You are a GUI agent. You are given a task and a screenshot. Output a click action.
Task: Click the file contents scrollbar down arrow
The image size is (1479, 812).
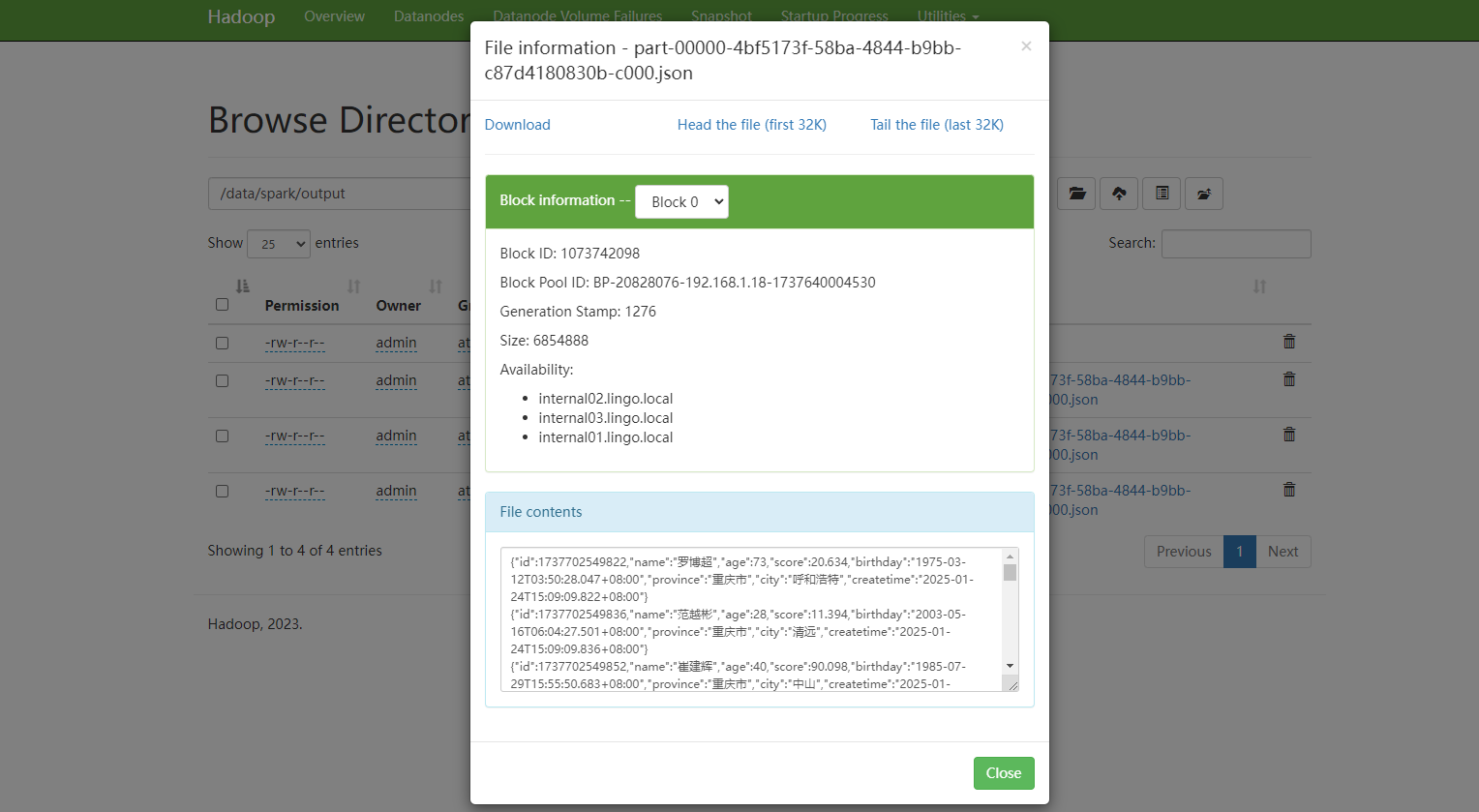point(1010,666)
